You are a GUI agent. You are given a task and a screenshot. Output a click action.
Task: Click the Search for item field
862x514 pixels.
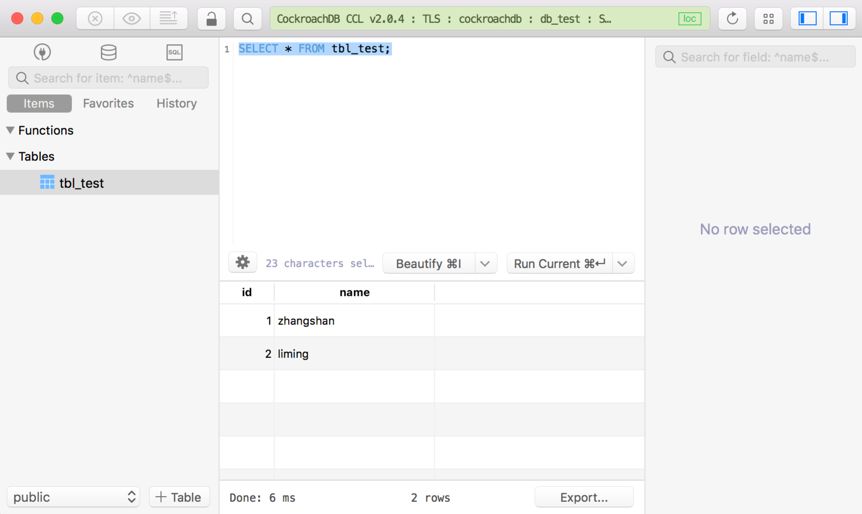(x=108, y=78)
